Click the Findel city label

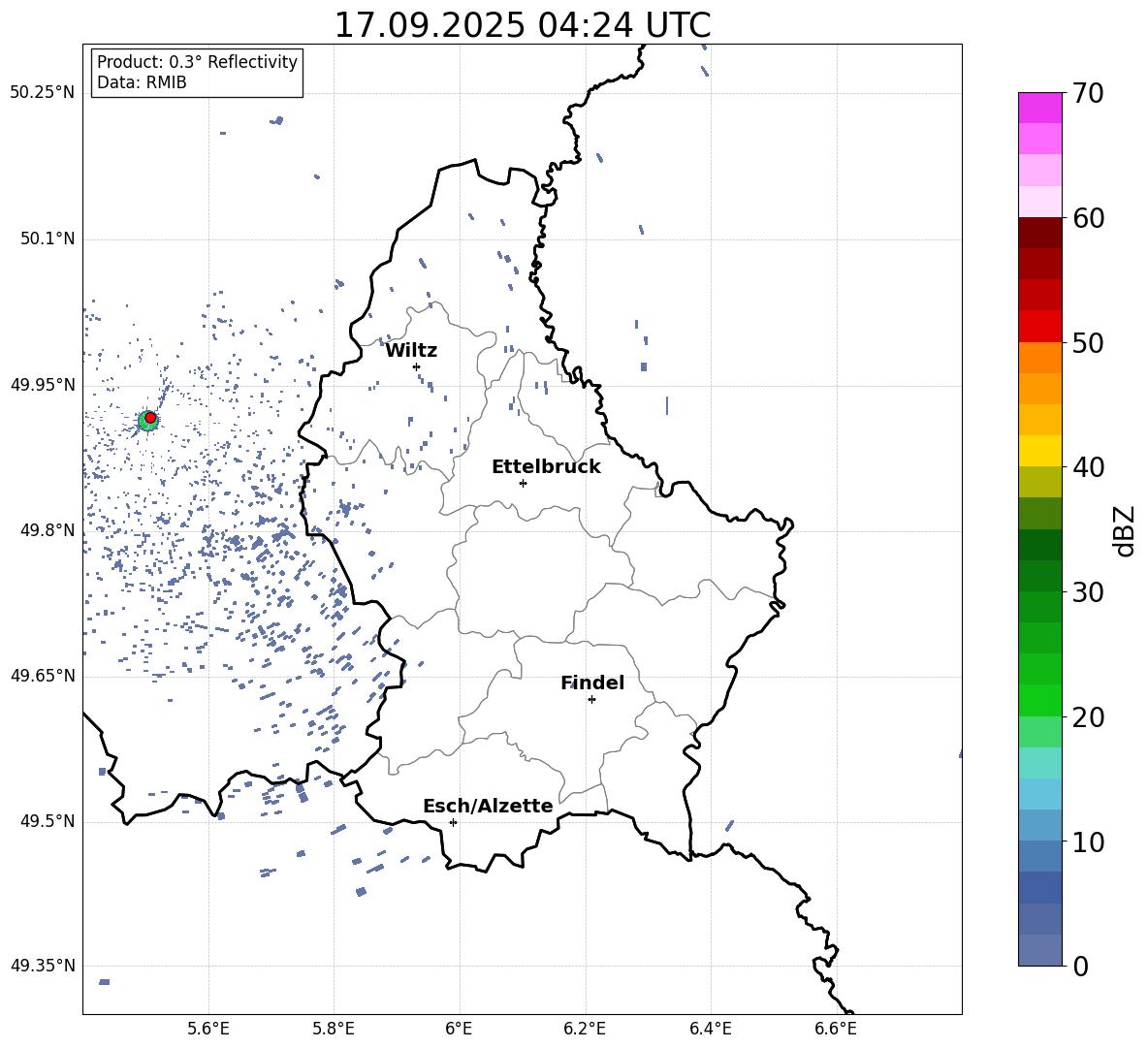pyautogui.click(x=592, y=683)
